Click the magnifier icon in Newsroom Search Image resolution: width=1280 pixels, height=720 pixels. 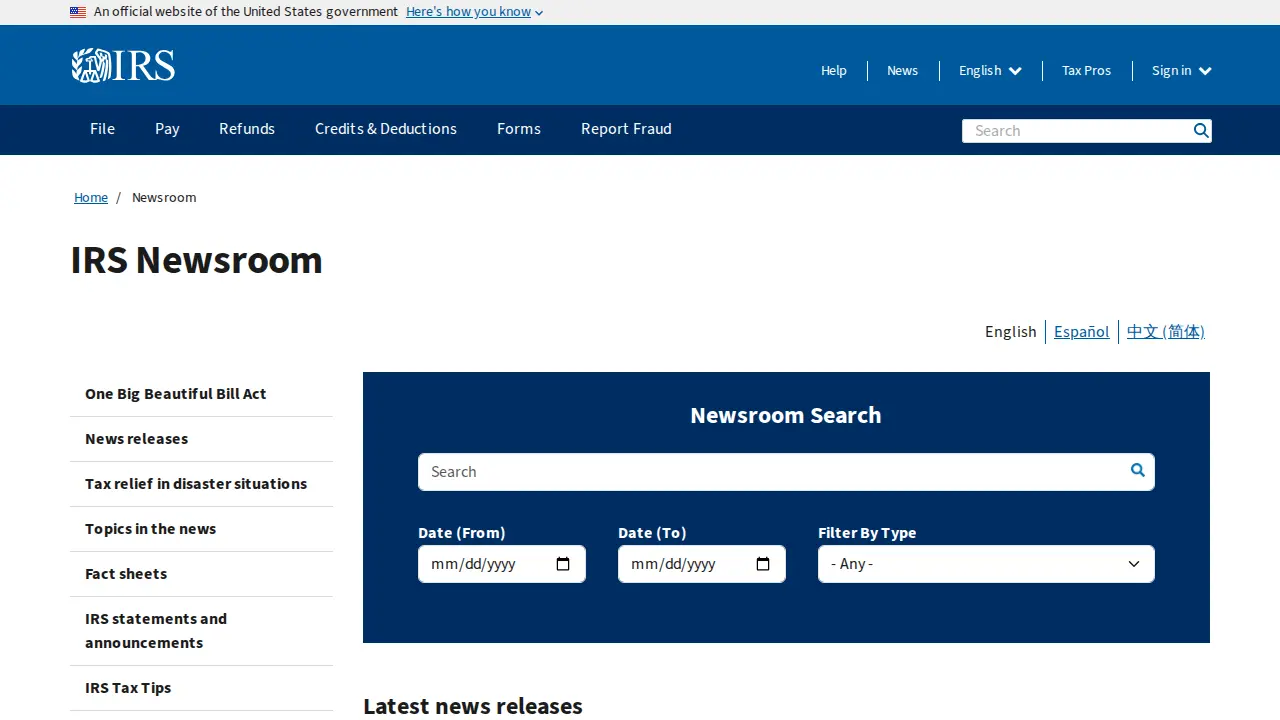click(x=1137, y=470)
